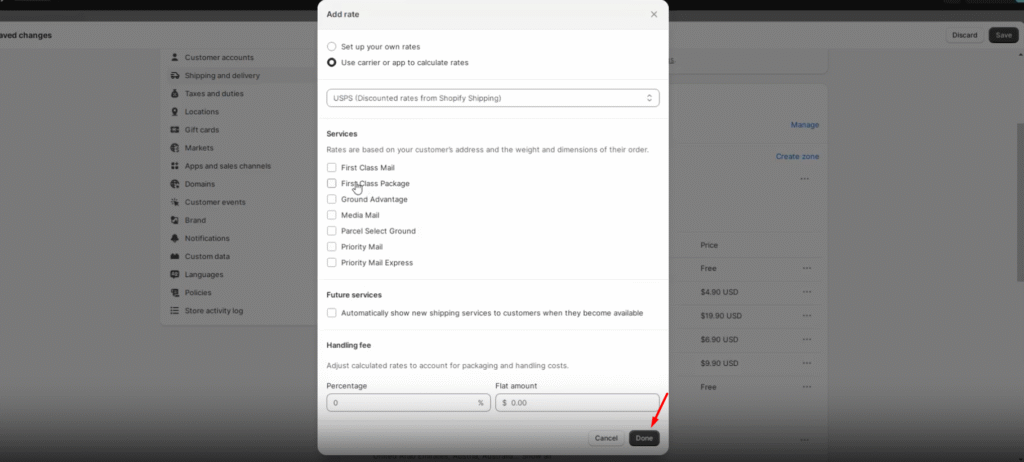This screenshot has width=1024, height=462.
Task: Click the $9.90 USD price cell
Action: (x=719, y=363)
